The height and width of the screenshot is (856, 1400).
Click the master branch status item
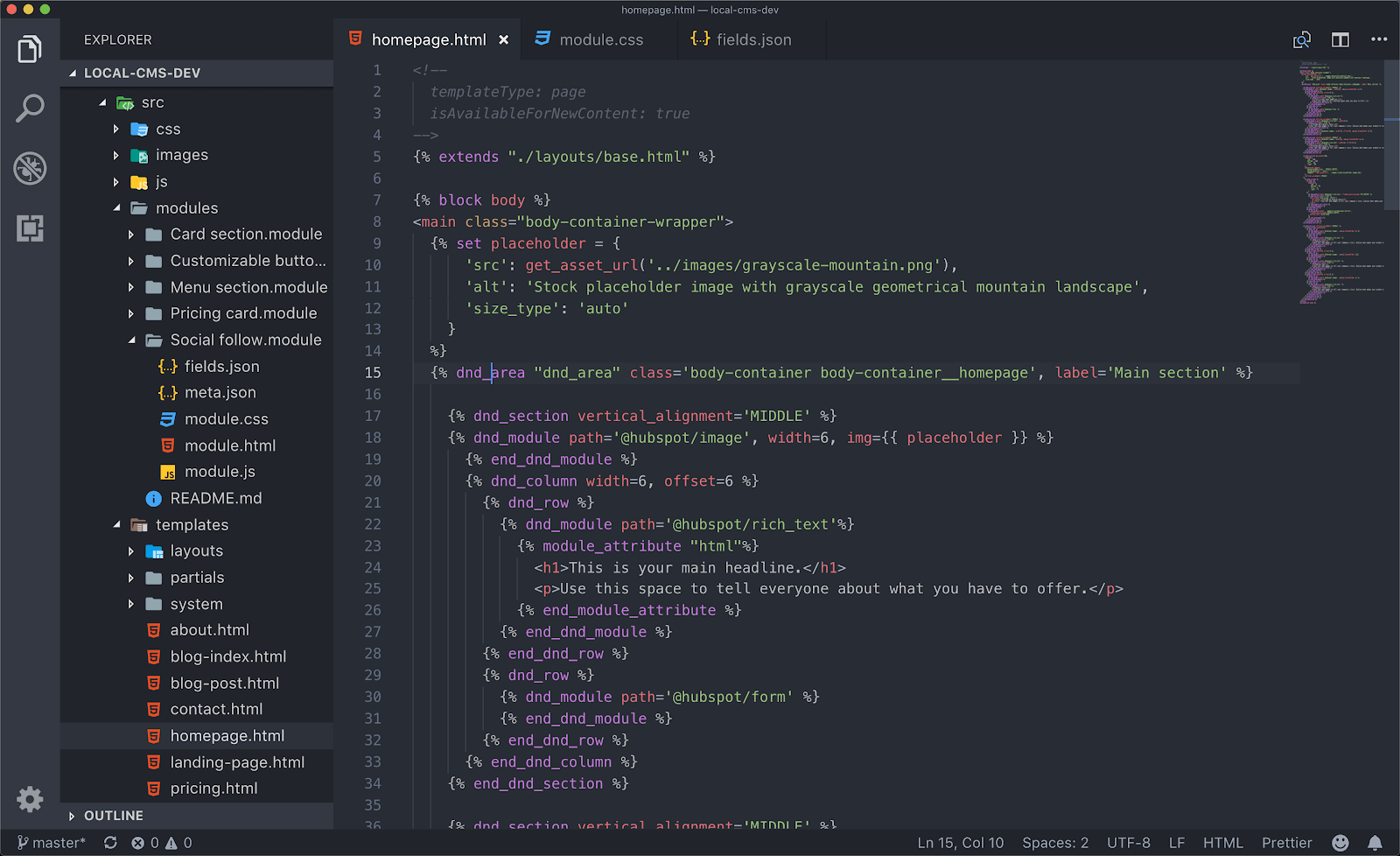tap(52, 843)
